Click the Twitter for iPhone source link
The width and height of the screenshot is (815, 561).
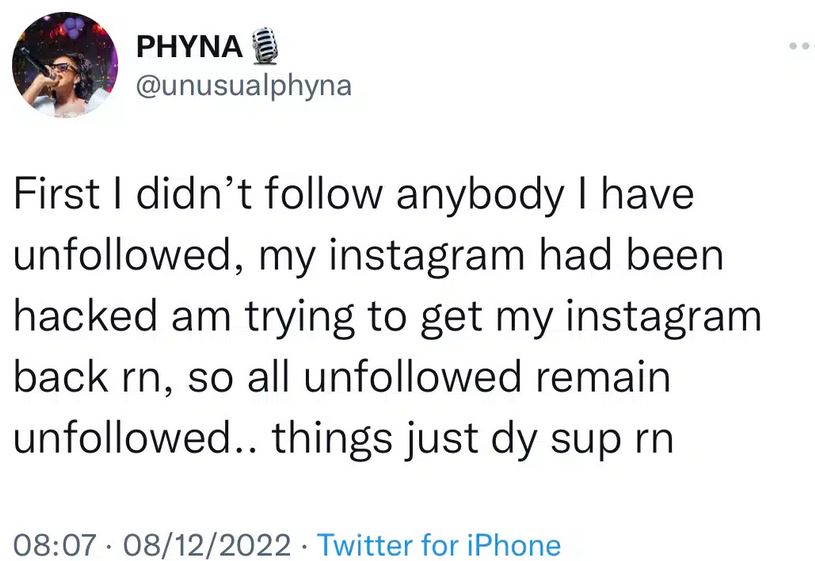(x=438, y=545)
